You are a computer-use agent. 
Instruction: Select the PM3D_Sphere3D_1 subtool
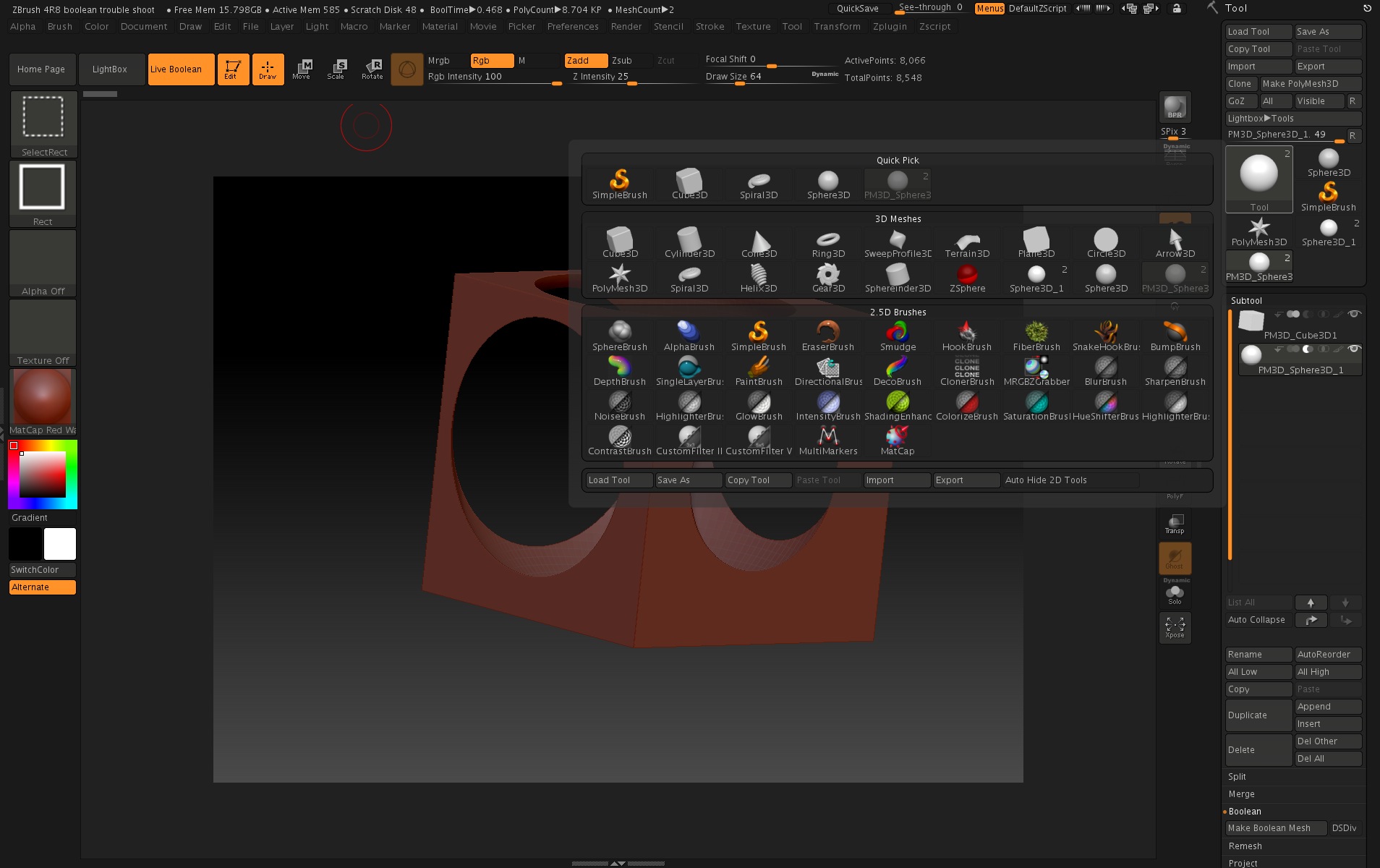pyautogui.click(x=1300, y=360)
